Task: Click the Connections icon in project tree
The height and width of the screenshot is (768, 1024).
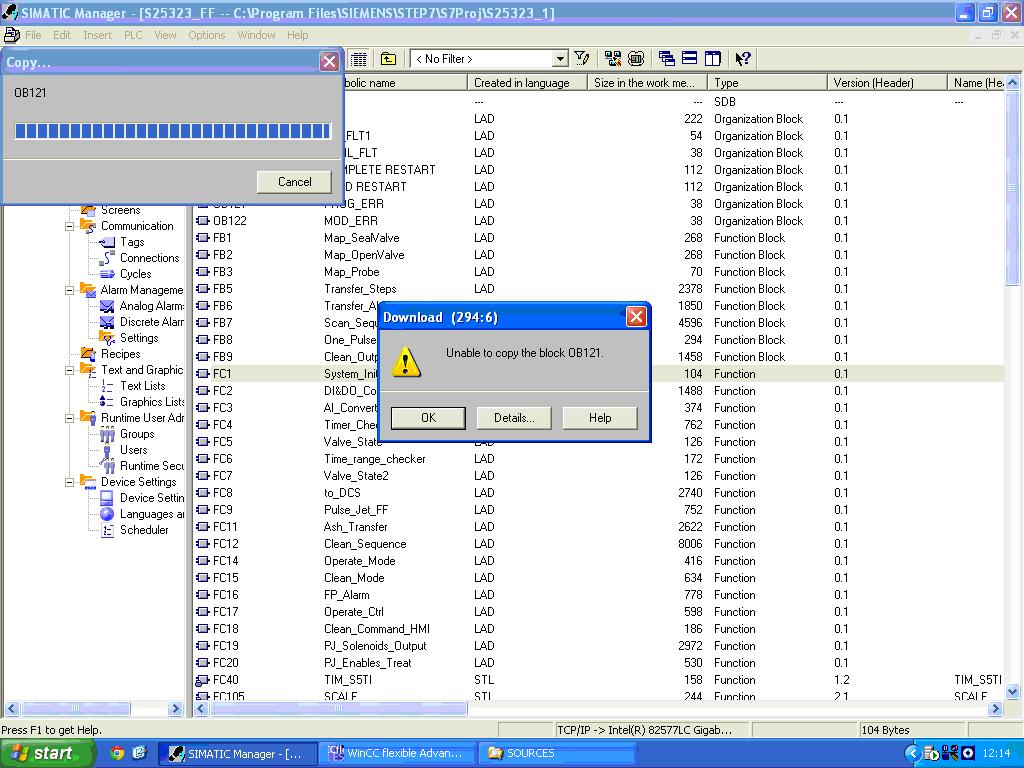Action: pyautogui.click(x=107, y=258)
